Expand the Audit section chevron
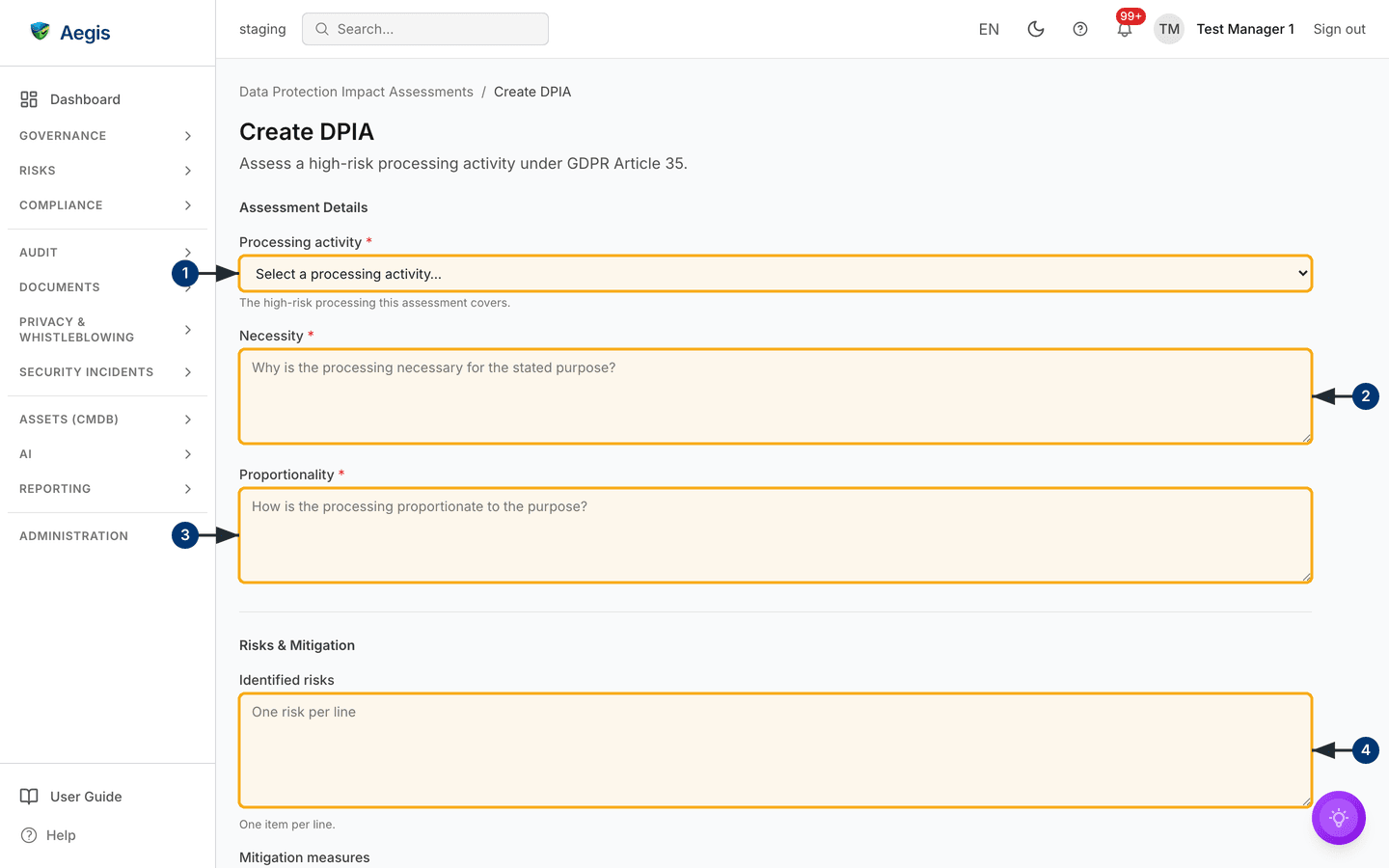 coord(188,253)
